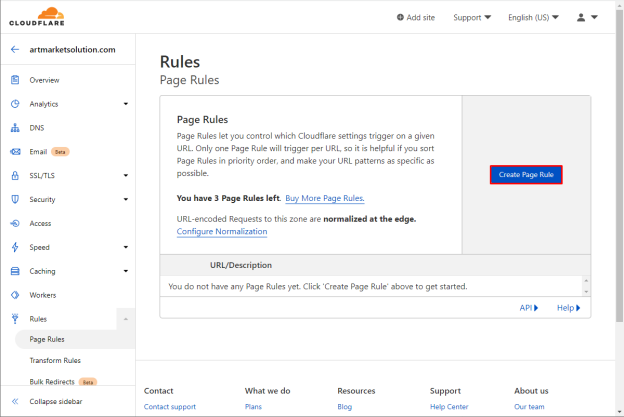Select Transform Rules in sidebar
The width and height of the screenshot is (624, 417).
55,360
